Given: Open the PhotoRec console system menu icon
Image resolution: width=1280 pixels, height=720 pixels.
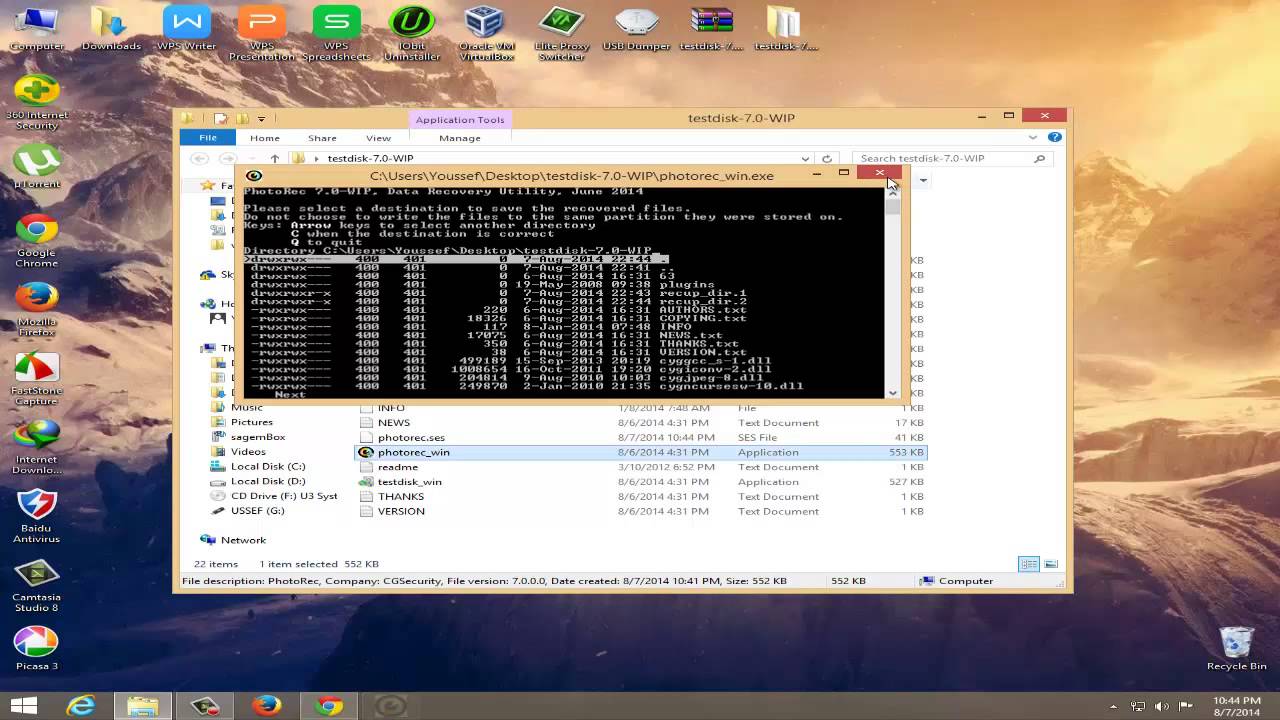Looking at the screenshot, I should (x=254, y=176).
